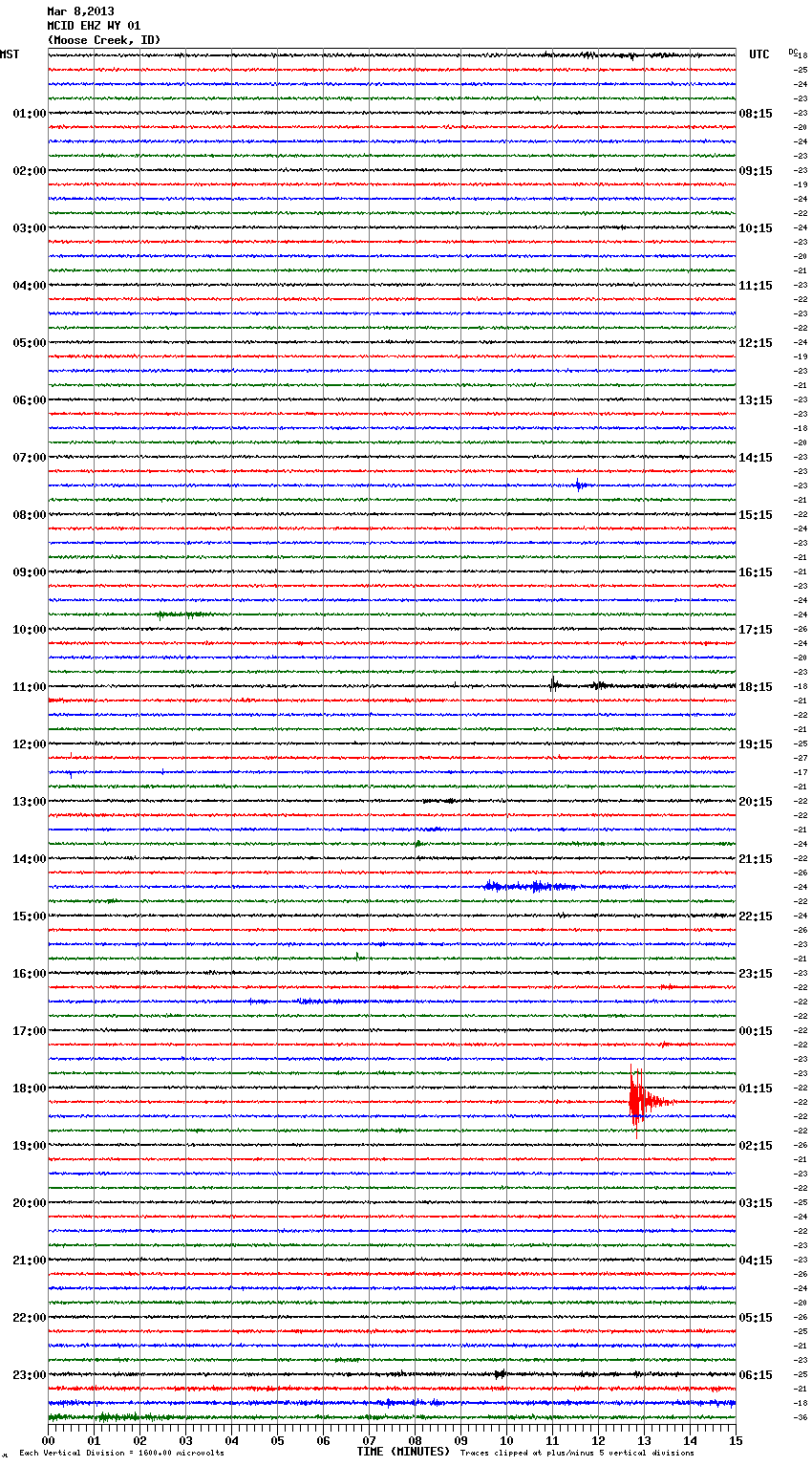Click the 20:15 UTC time label

tap(756, 802)
